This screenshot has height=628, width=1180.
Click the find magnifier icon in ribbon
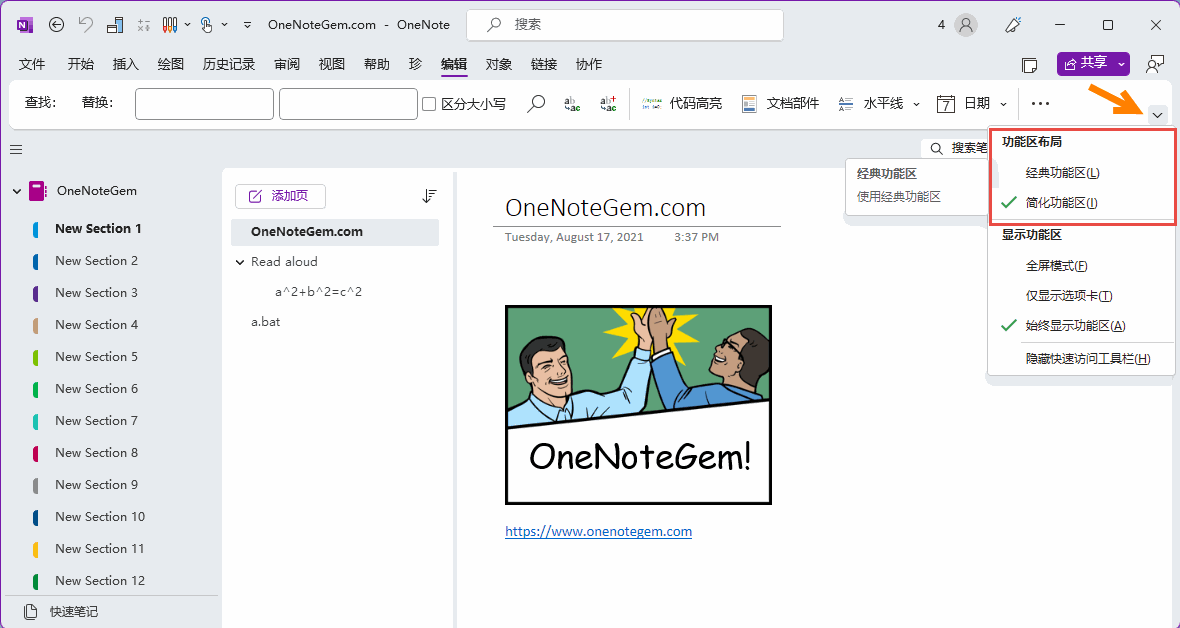click(x=536, y=104)
